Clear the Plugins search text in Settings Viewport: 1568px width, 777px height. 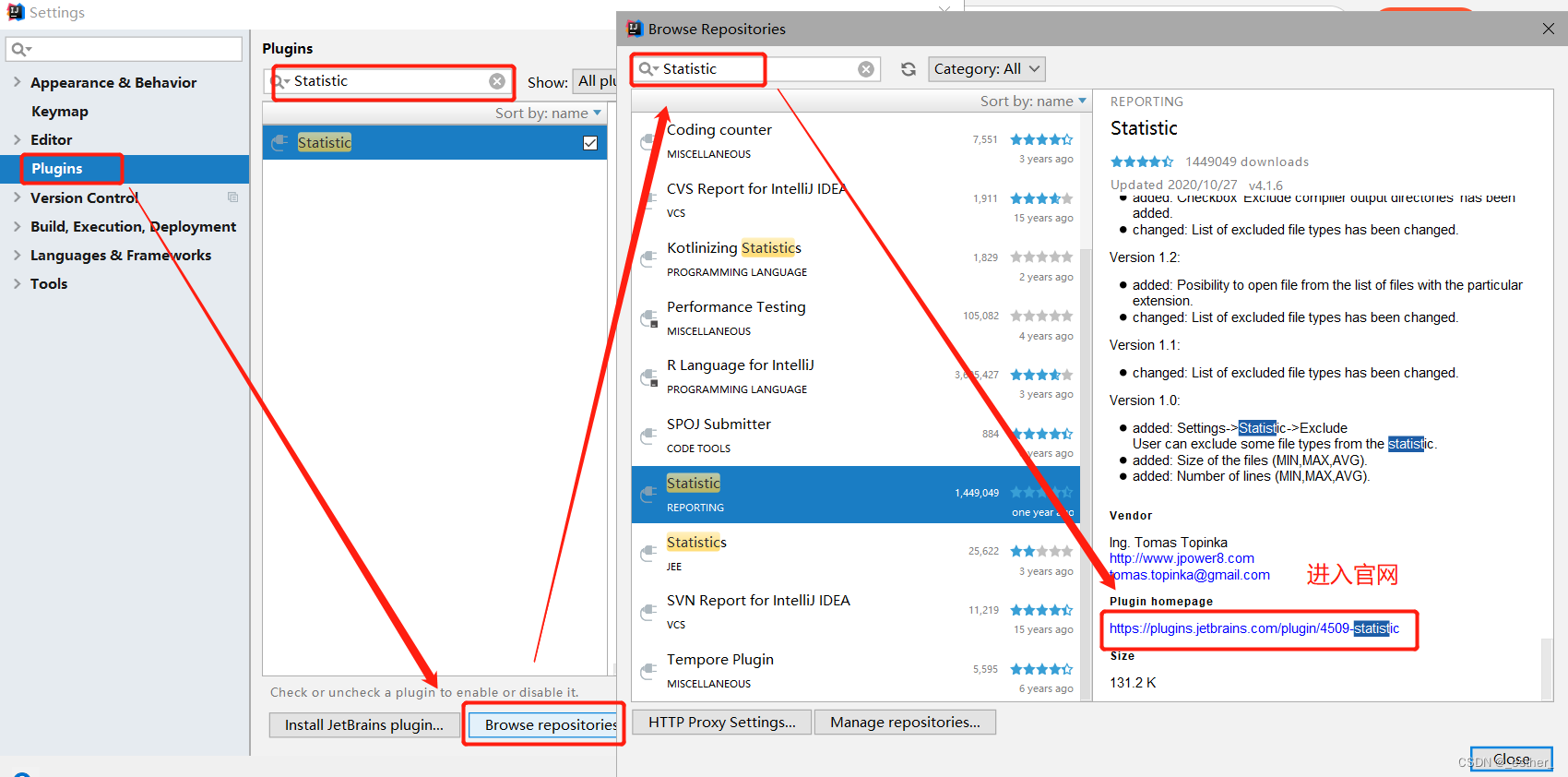pos(497,81)
